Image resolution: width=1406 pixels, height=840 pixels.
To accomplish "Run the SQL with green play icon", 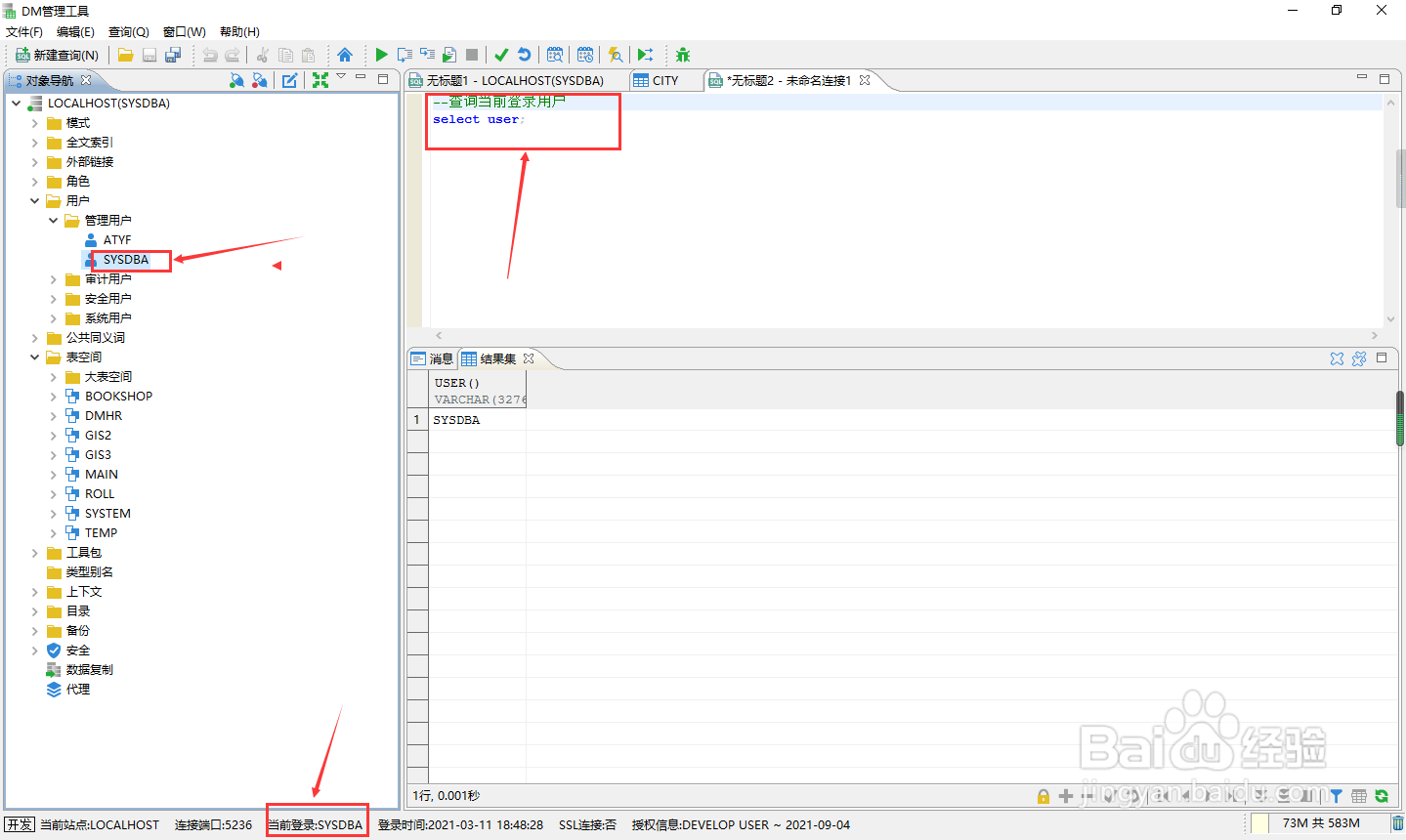I will (382, 55).
